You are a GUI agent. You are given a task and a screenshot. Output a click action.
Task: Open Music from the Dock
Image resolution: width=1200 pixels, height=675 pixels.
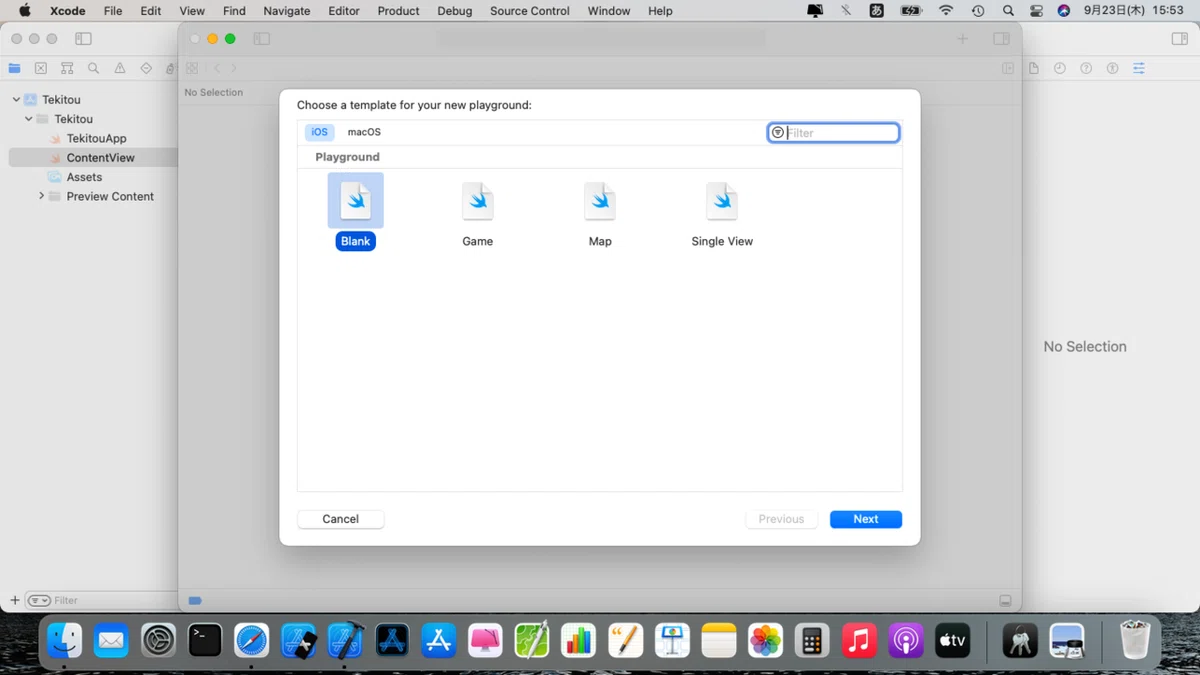coord(859,640)
